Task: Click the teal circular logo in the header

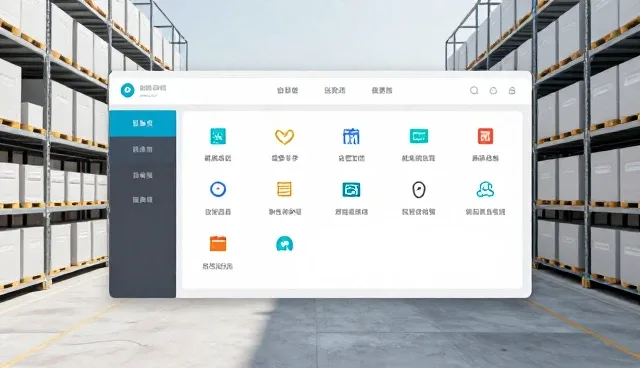Action: (x=127, y=90)
